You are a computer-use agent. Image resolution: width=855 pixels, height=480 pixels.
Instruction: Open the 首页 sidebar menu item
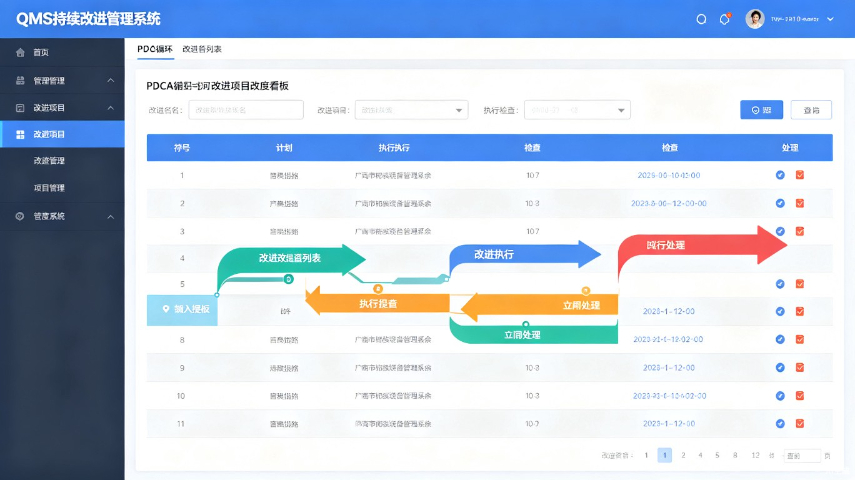[x=62, y=52]
